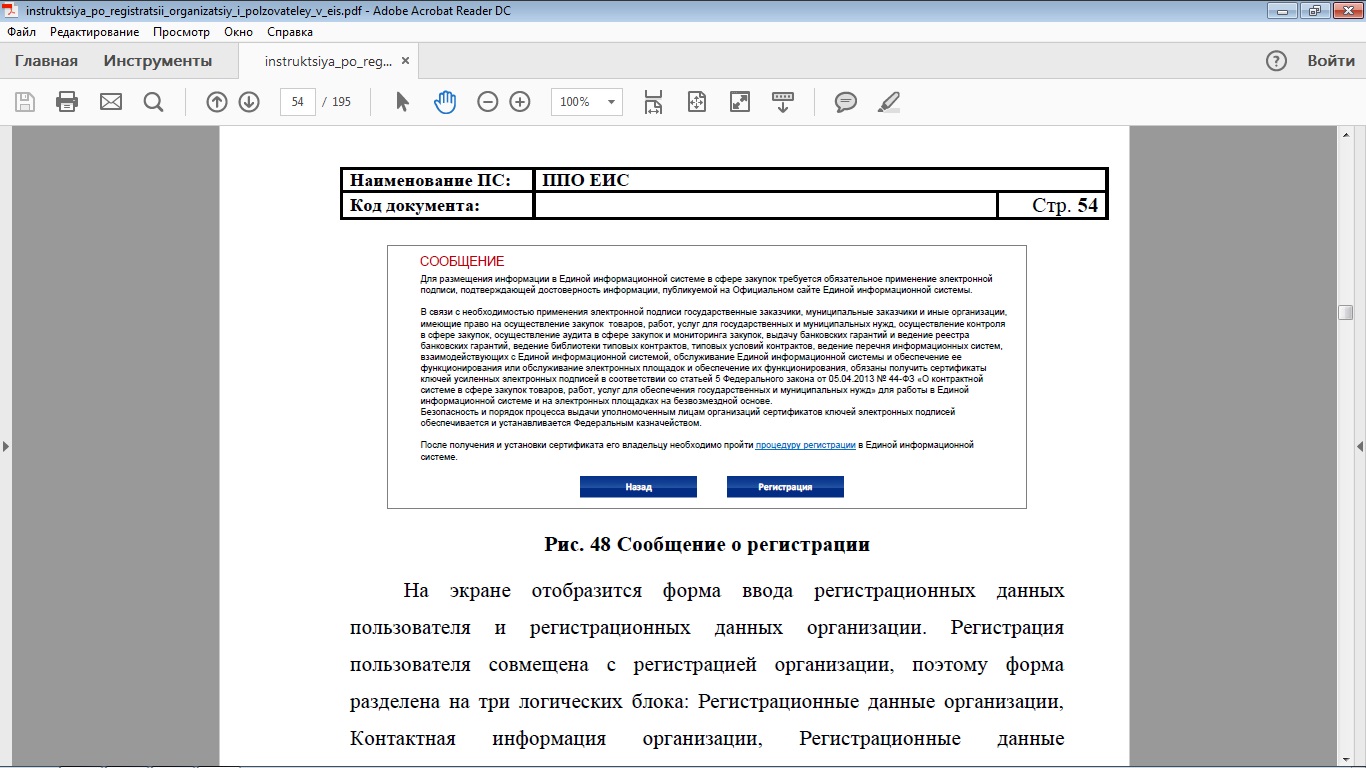The image size is (1366, 768).
Task: Go to next page with down arrow
Action: (x=249, y=102)
